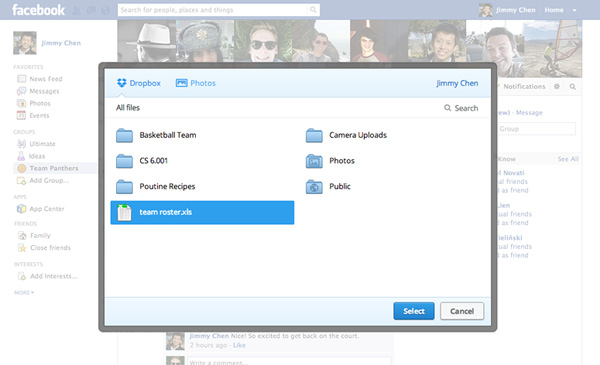Open the CS 6.001 folder icon

point(124,161)
